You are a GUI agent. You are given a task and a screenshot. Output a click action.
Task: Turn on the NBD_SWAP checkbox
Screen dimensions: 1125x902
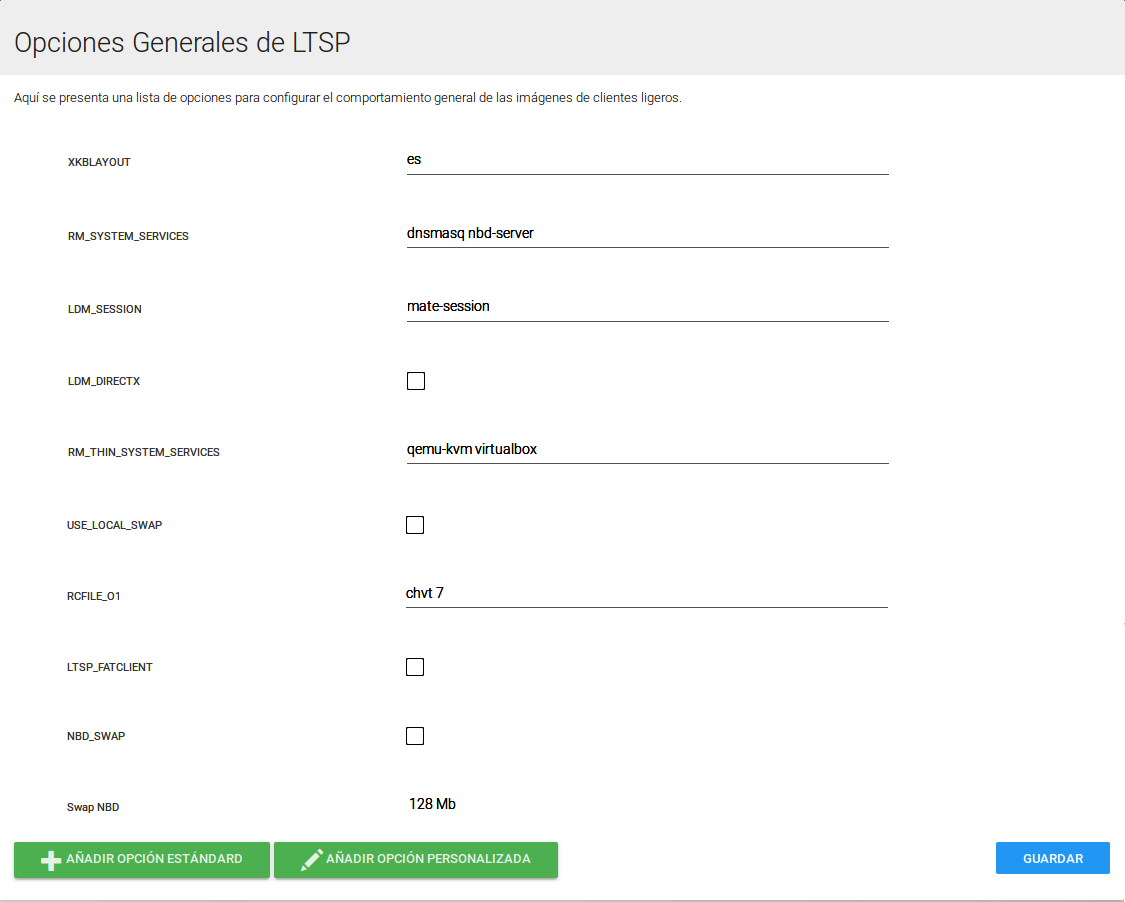point(415,736)
